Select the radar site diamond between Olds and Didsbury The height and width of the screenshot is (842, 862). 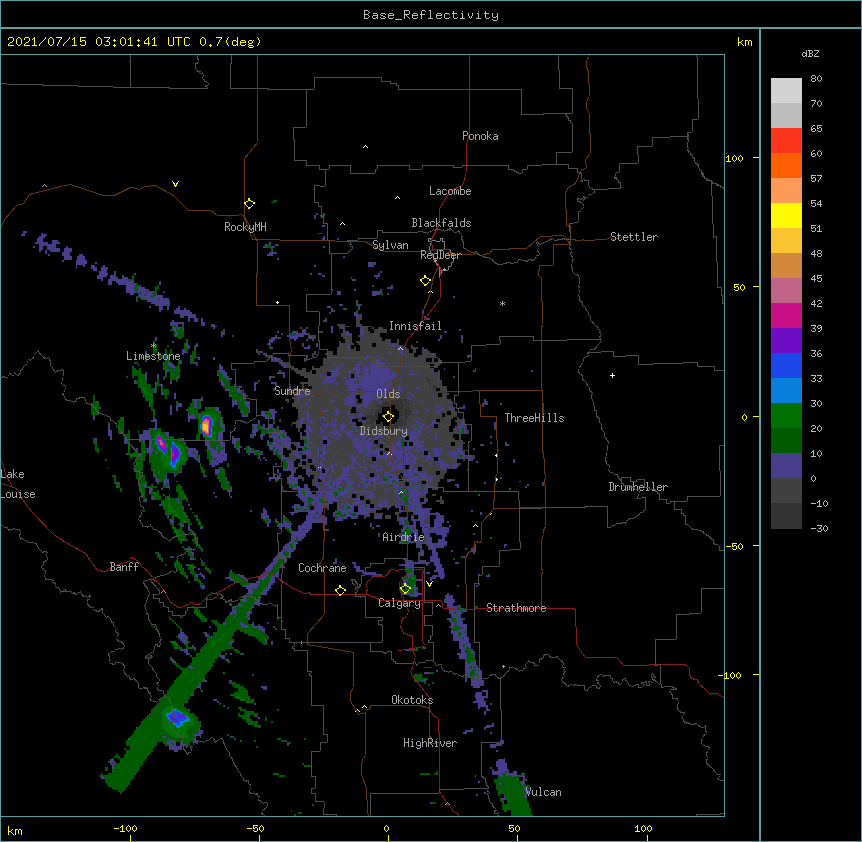point(388,416)
